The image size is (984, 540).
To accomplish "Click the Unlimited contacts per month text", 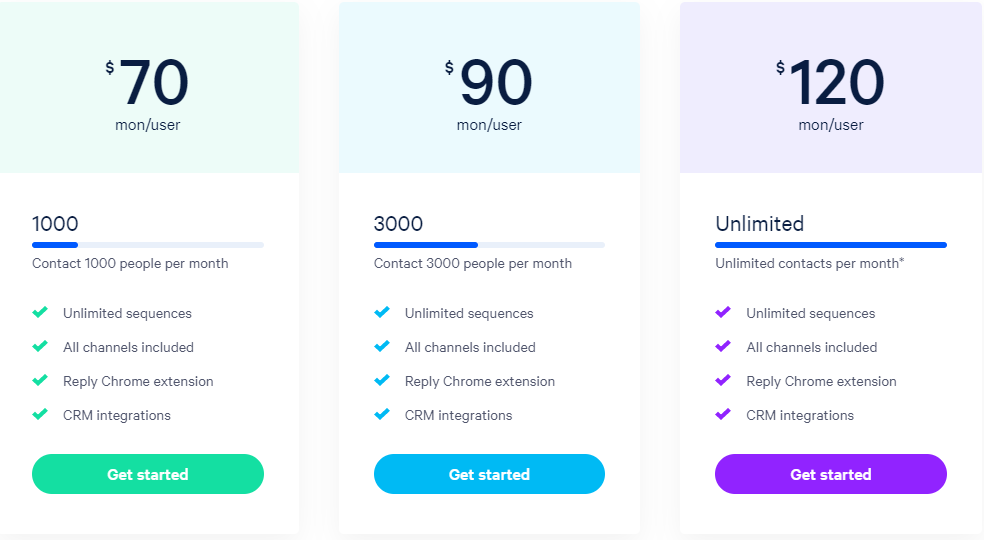I will pyautogui.click(x=810, y=263).
